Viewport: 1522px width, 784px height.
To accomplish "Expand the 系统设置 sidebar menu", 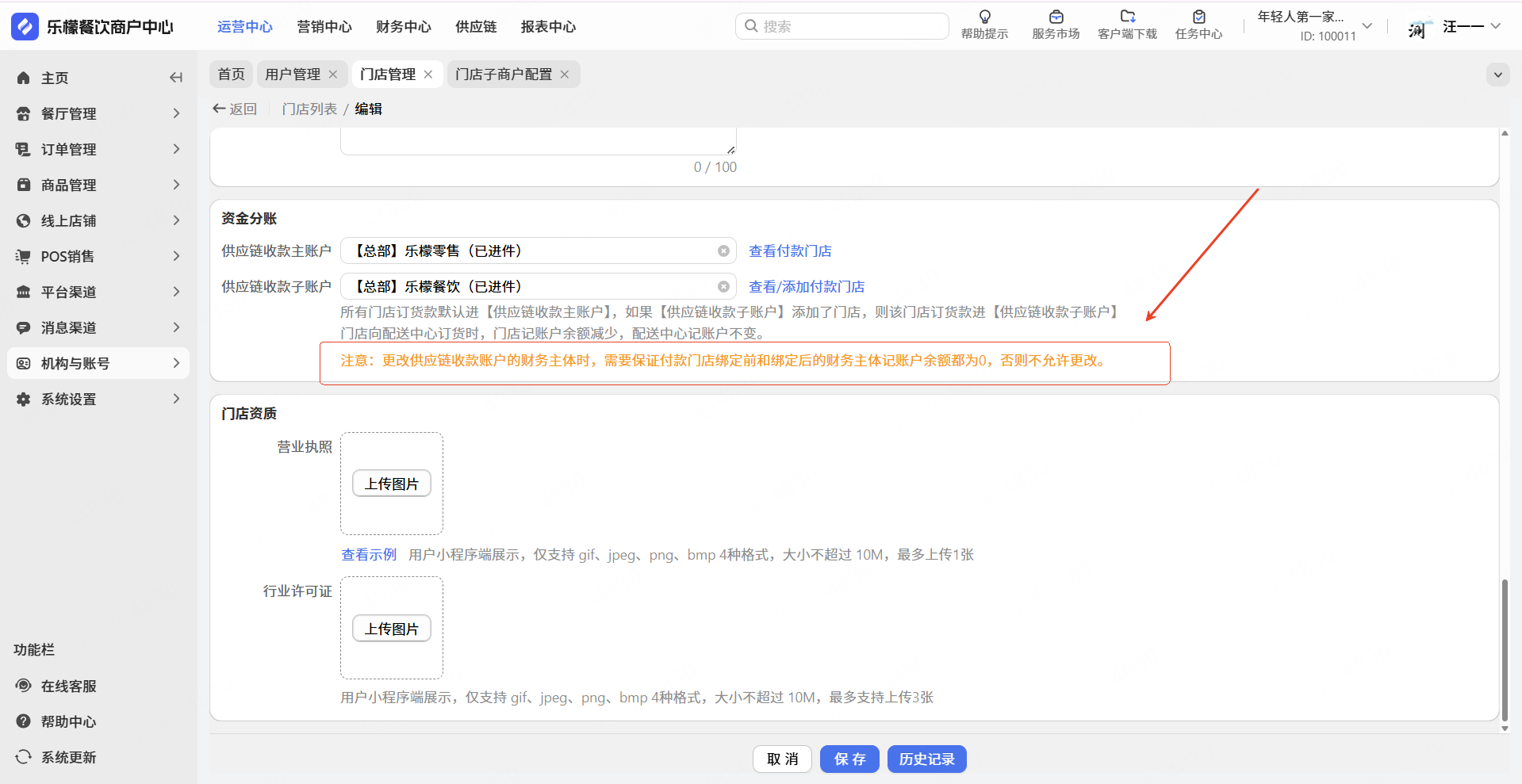I will click(175, 399).
